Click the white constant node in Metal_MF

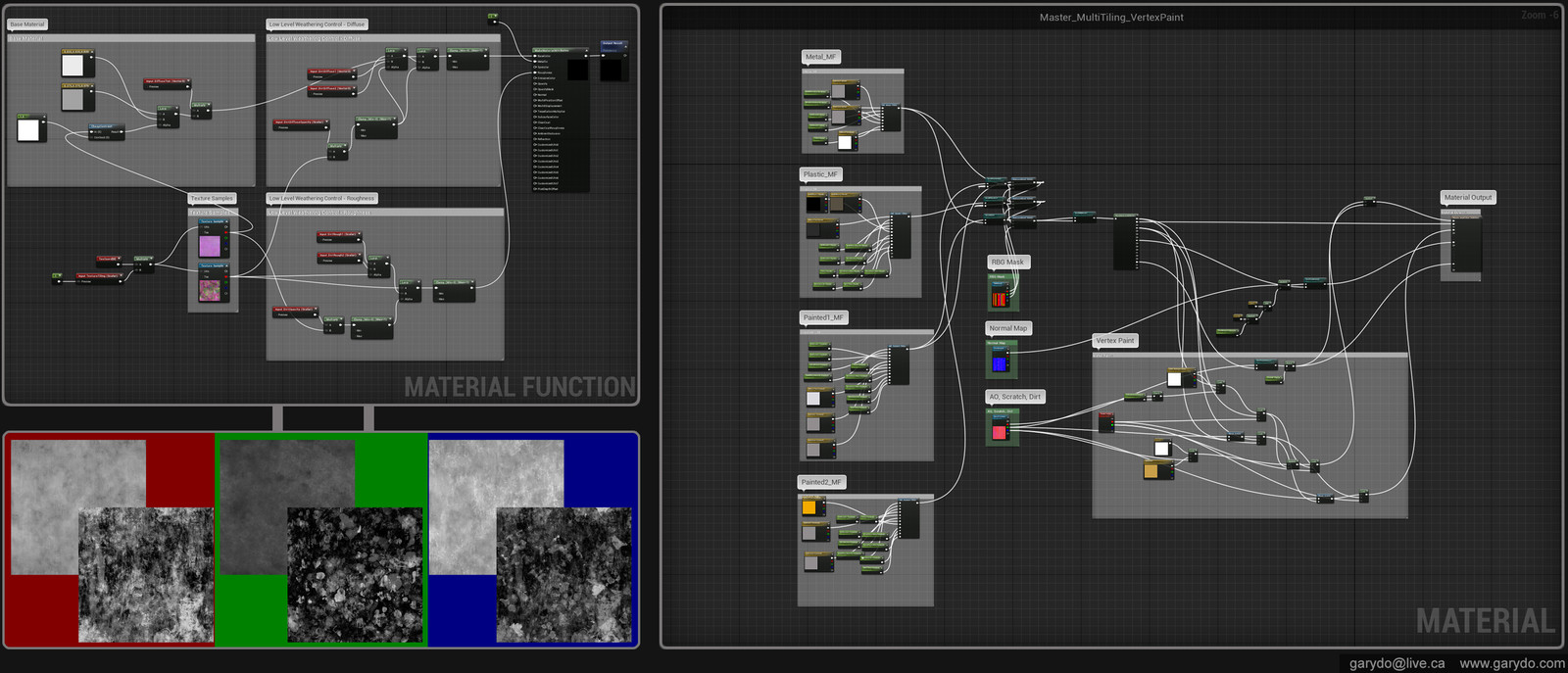(845, 142)
